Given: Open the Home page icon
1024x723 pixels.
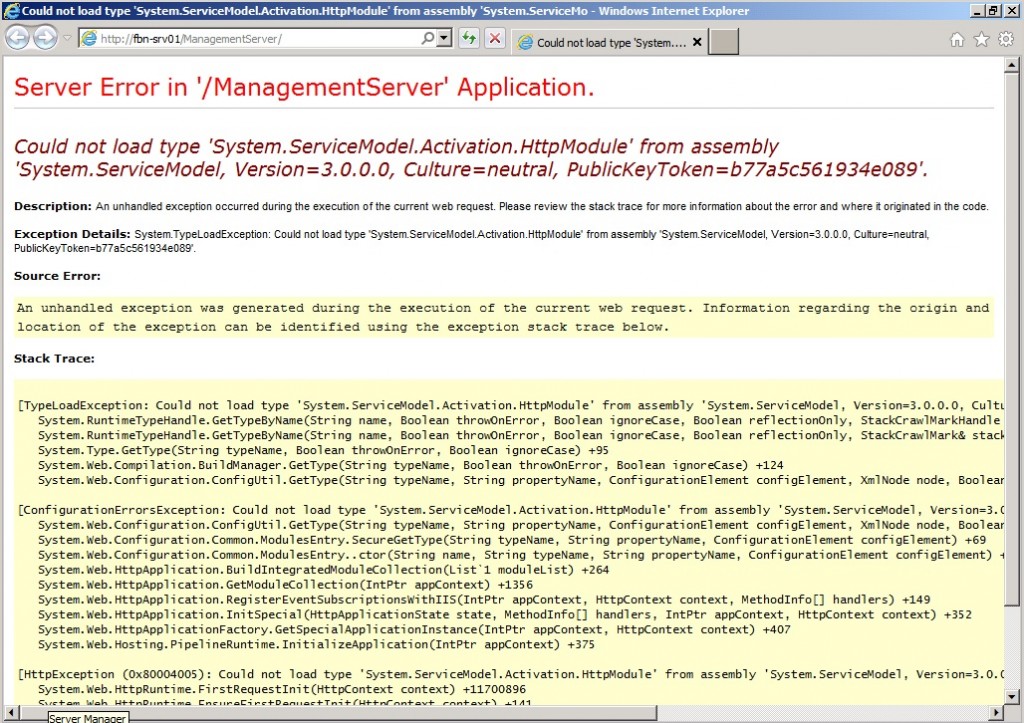Looking at the screenshot, I should tap(957, 38).
